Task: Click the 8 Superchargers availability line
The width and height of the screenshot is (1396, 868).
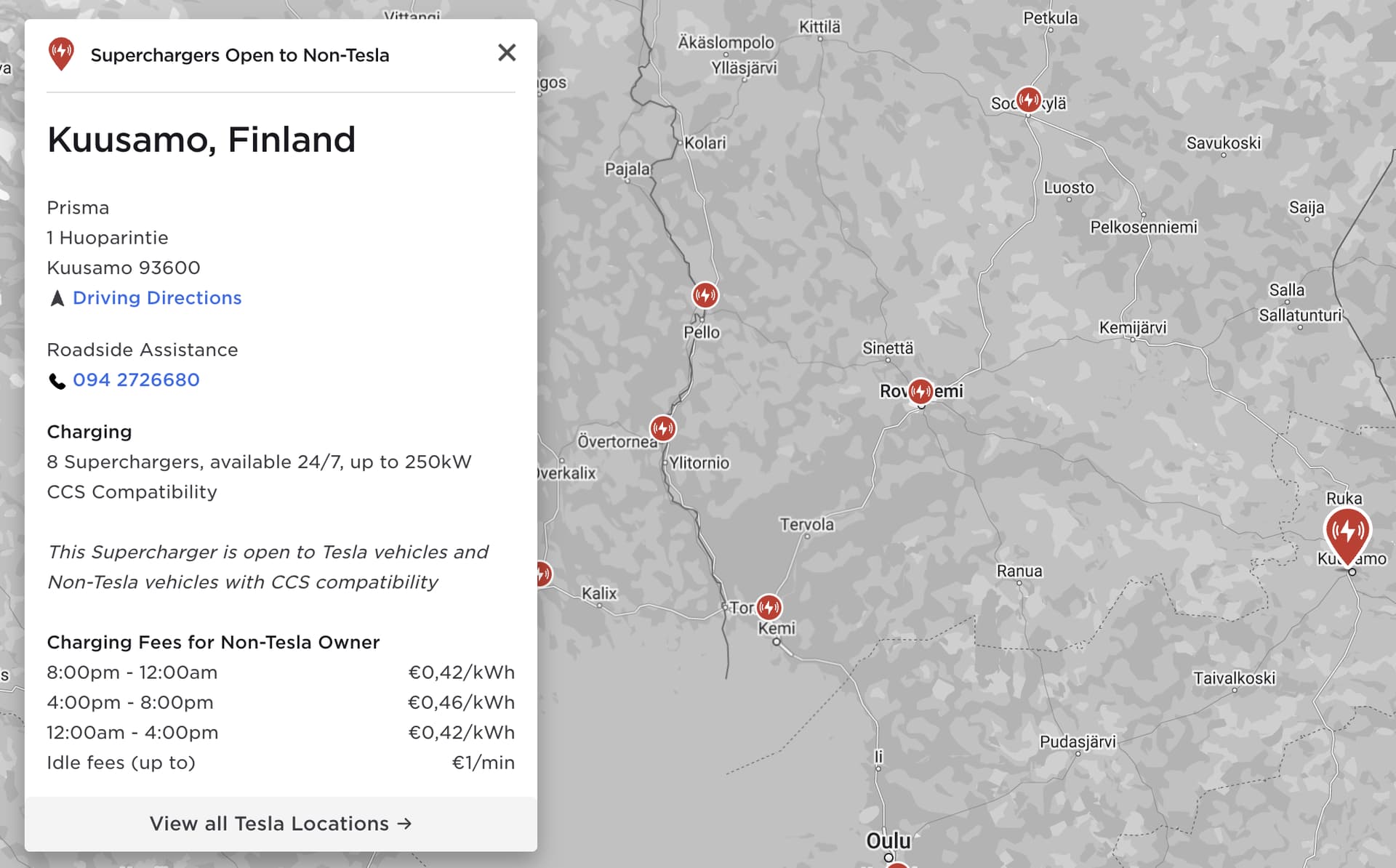Action: tap(260, 462)
